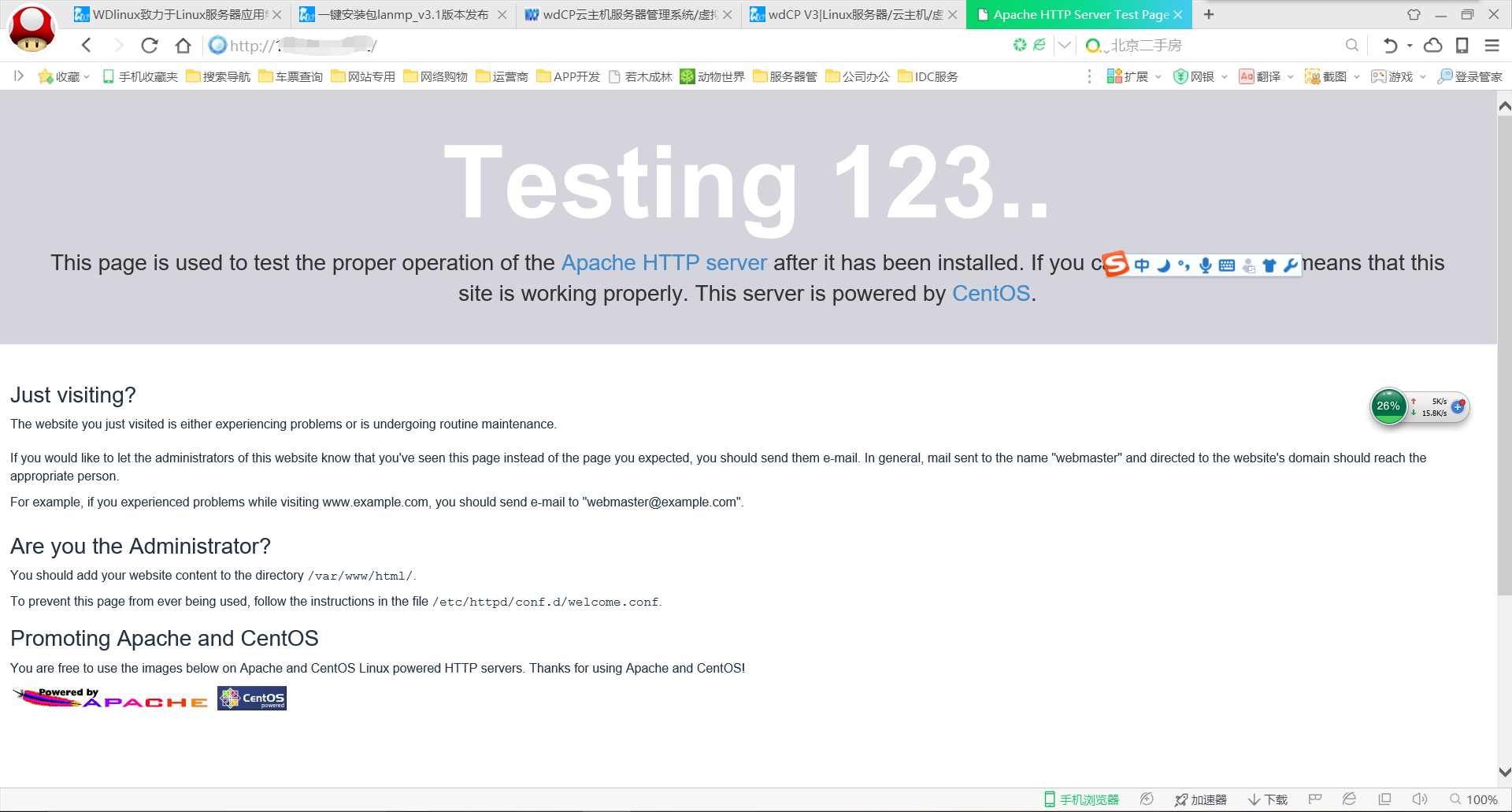
Task: Open the IDC服务 bookmark folder
Action: point(928,76)
